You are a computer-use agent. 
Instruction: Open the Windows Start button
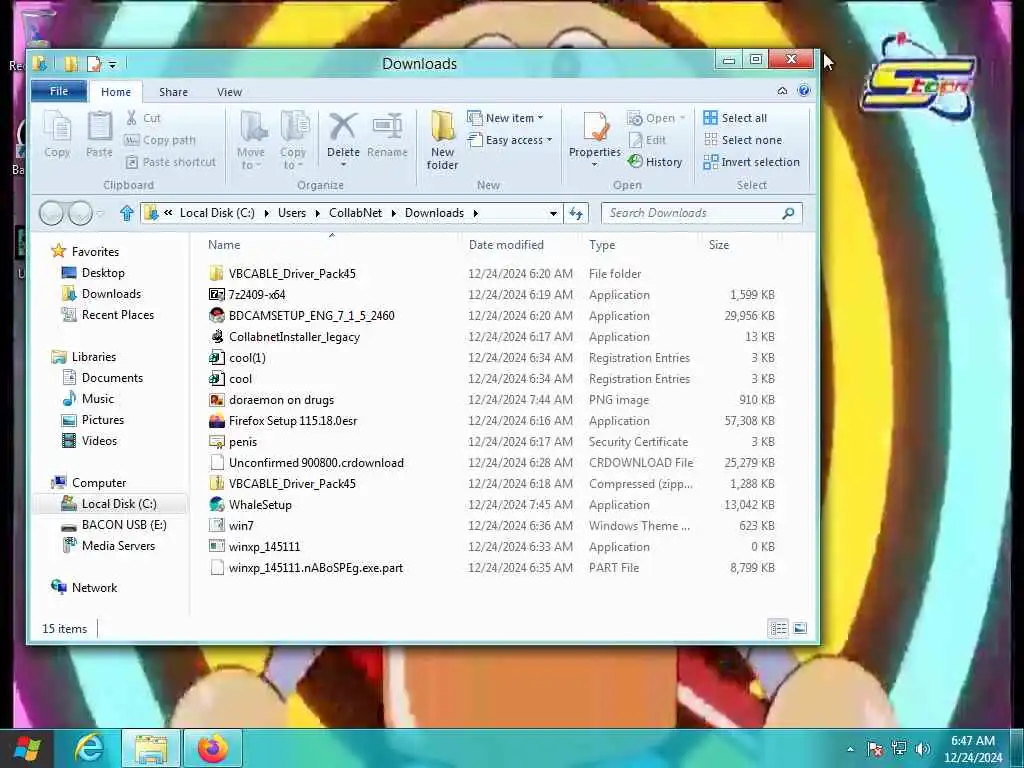[x=27, y=748]
